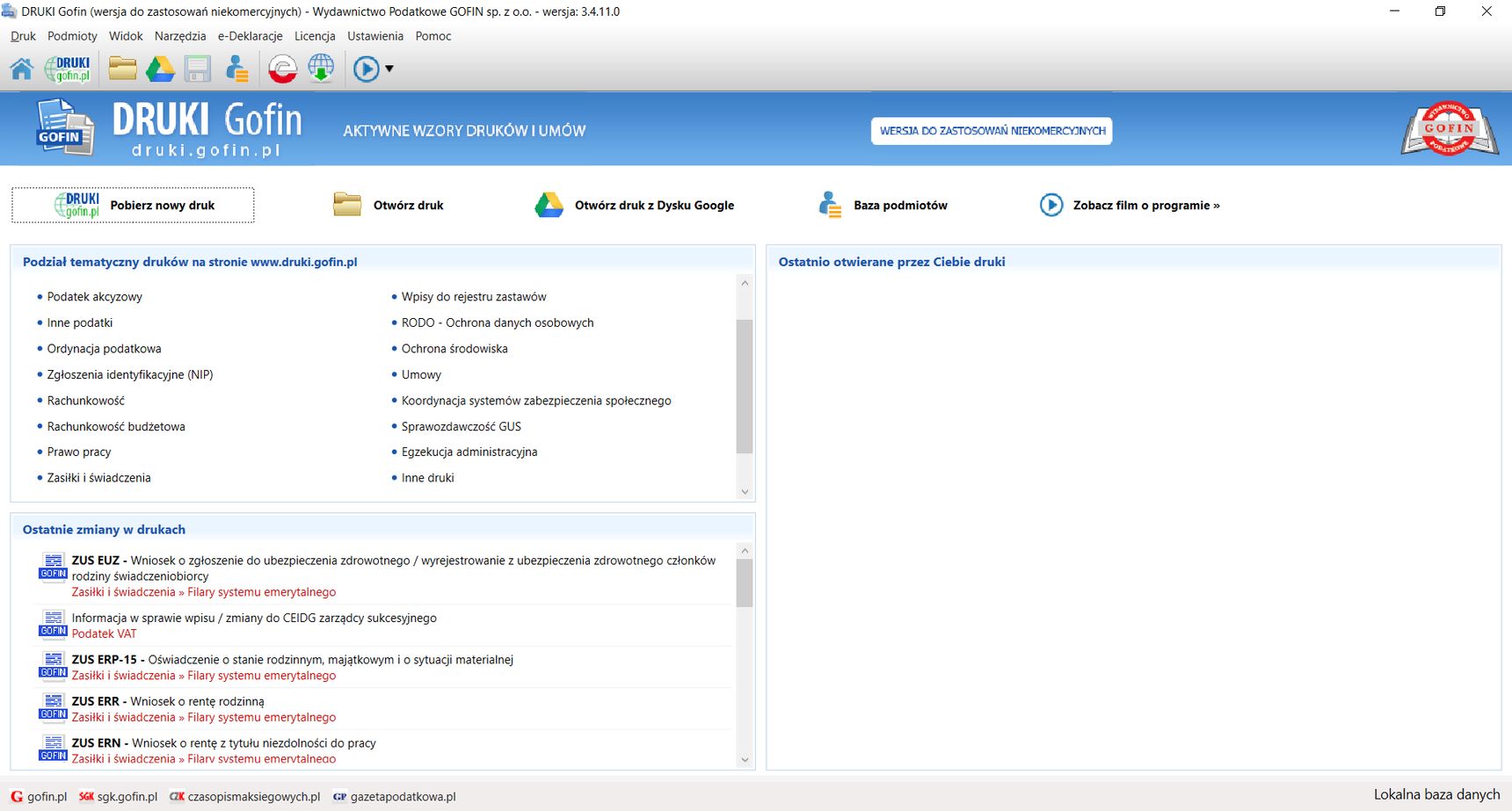Open the Narzędzia menu

point(180,36)
